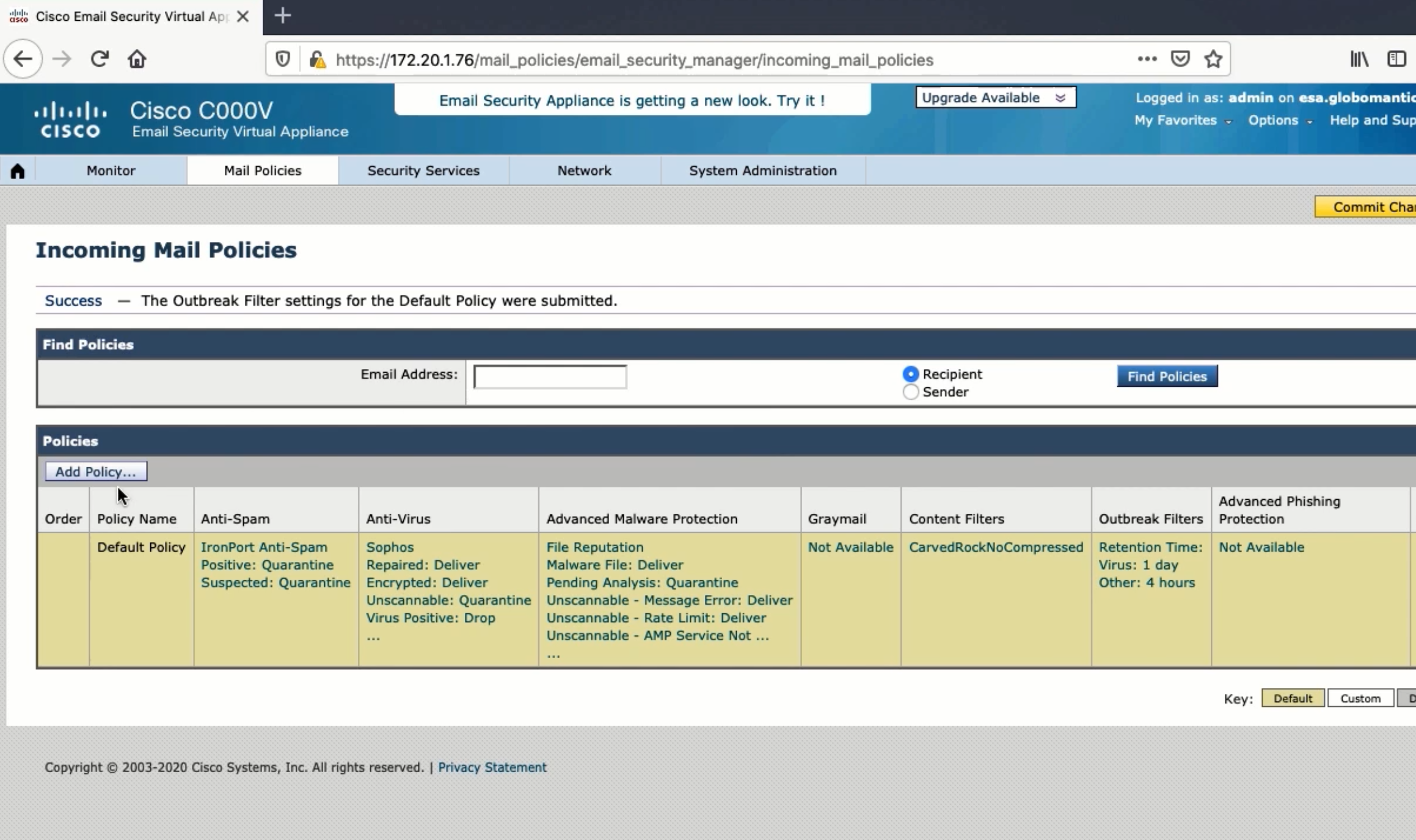
Task: Open the Mail Policies menu
Action: coord(263,170)
